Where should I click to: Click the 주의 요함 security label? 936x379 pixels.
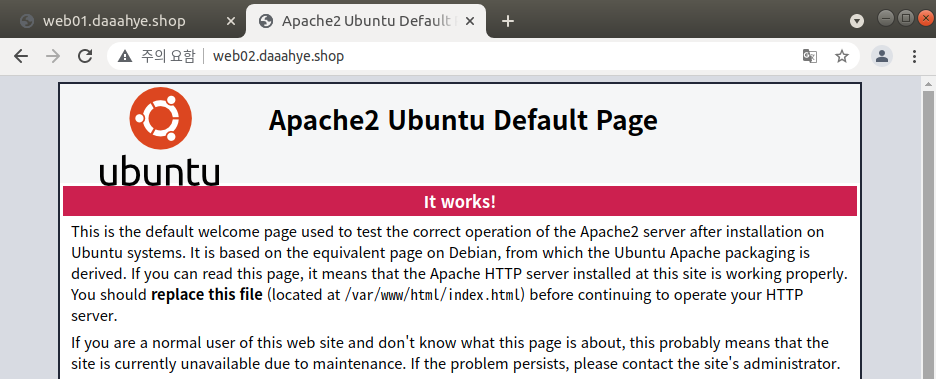168,56
